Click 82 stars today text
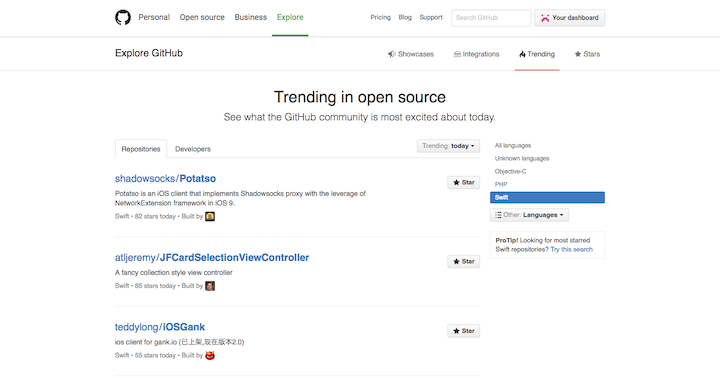This screenshot has width=720, height=378. coord(155,216)
